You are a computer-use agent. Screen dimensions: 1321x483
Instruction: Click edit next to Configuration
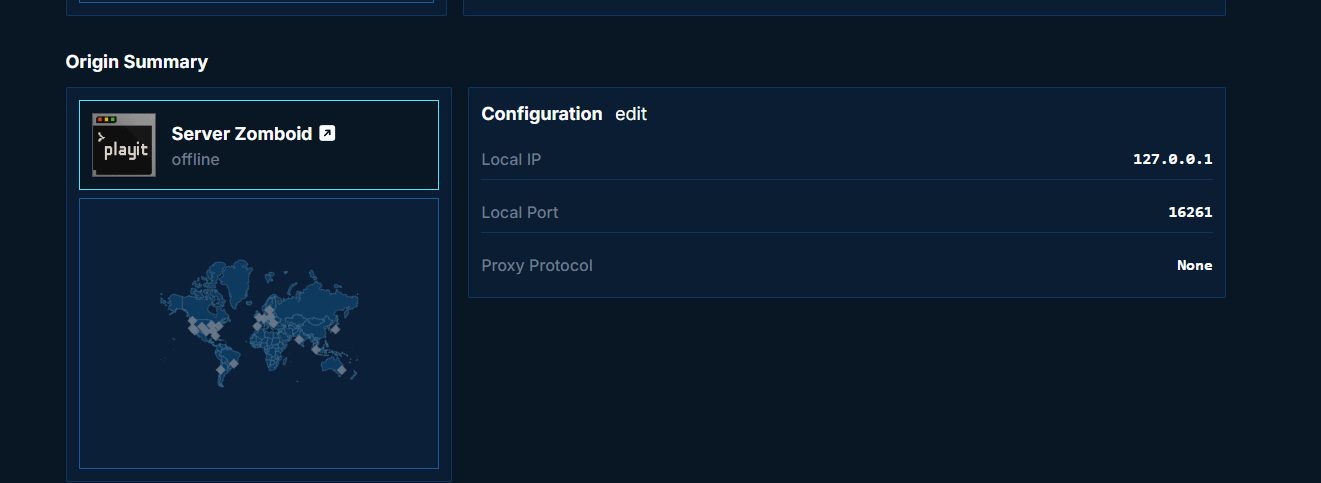(x=631, y=114)
